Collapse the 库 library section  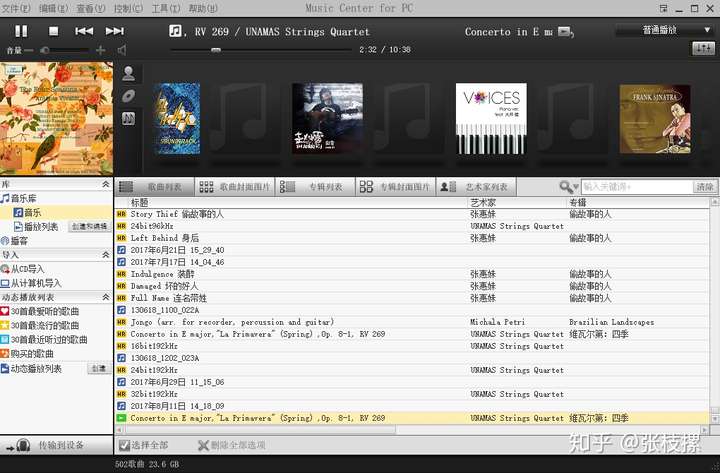[106, 184]
